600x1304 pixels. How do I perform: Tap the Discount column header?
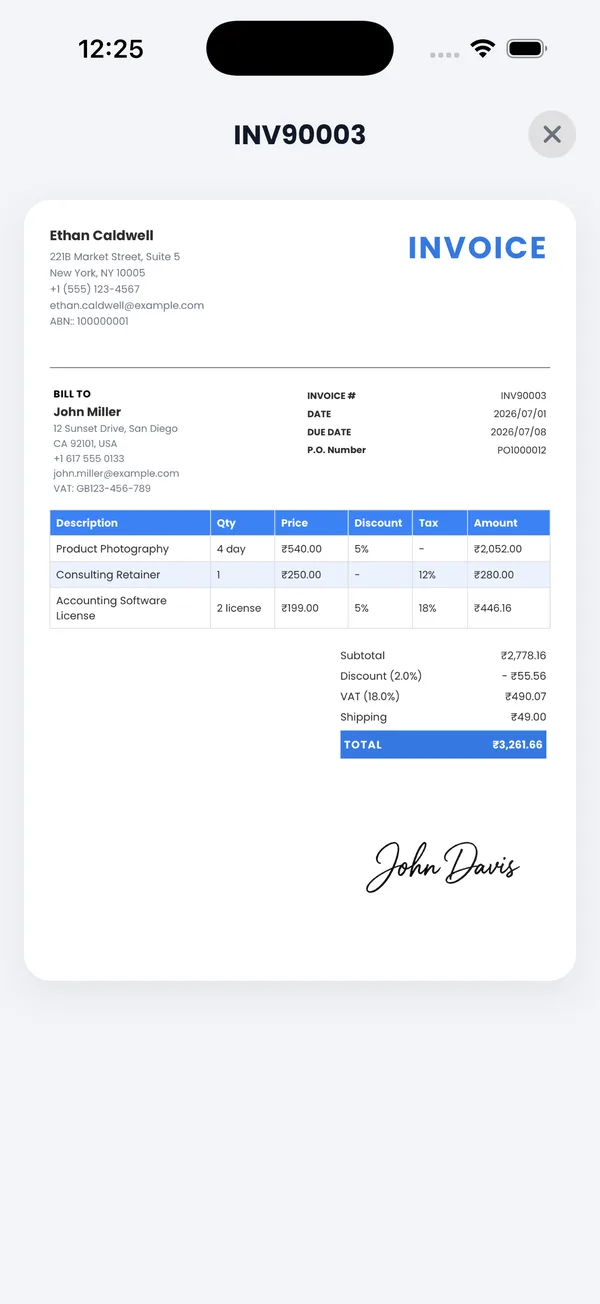[378, 523]
